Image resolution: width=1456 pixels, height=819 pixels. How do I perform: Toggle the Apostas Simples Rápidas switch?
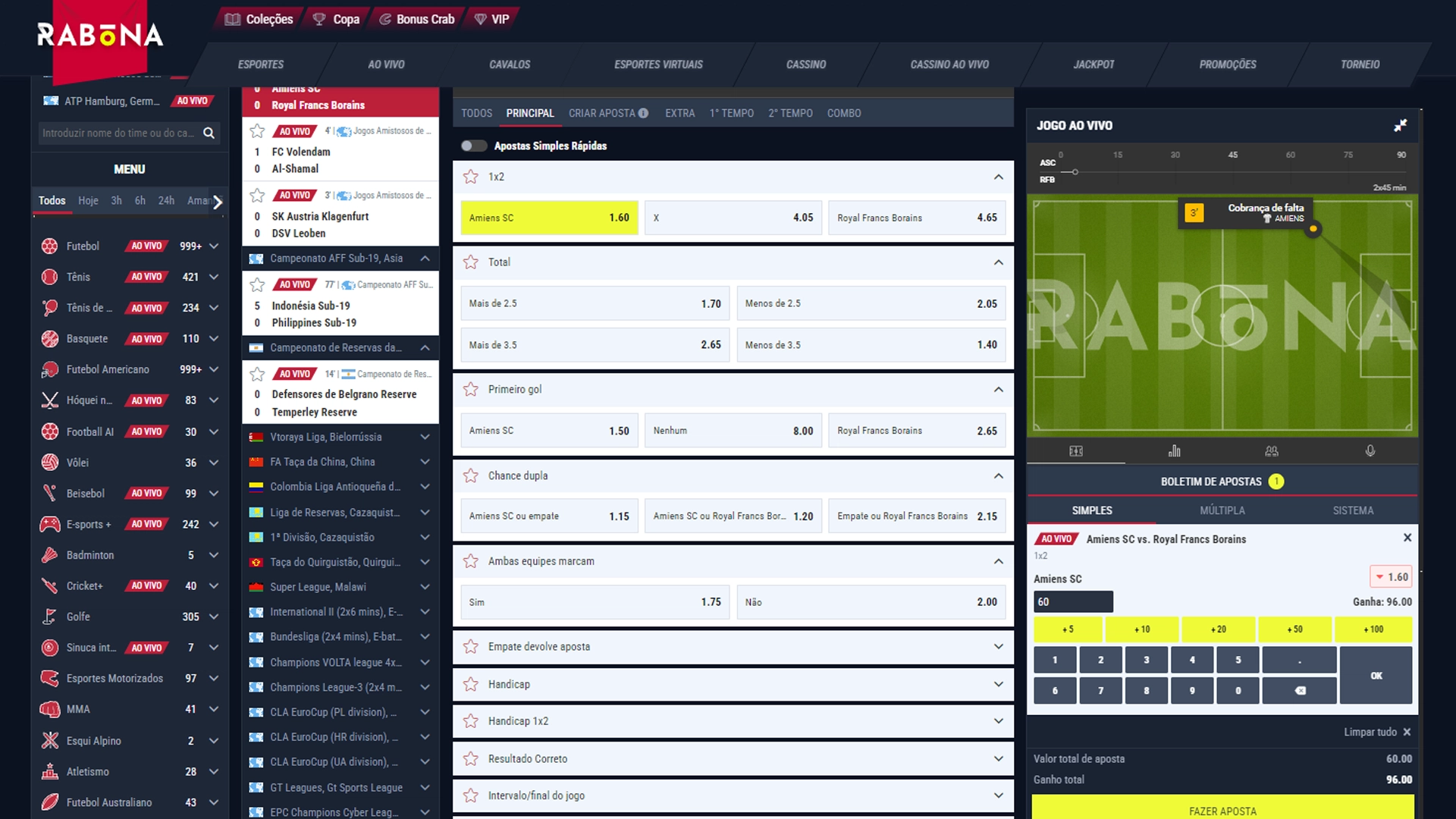[x=472, y=146]
